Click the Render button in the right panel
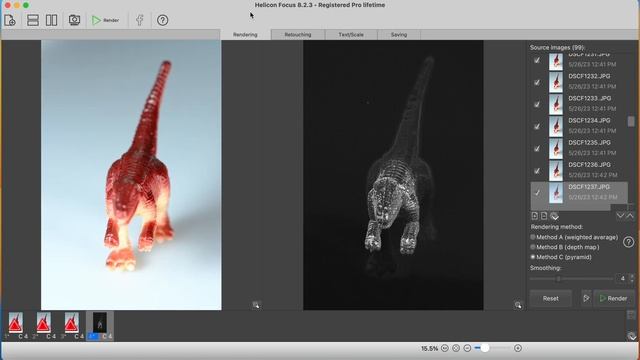 [613, 298]
